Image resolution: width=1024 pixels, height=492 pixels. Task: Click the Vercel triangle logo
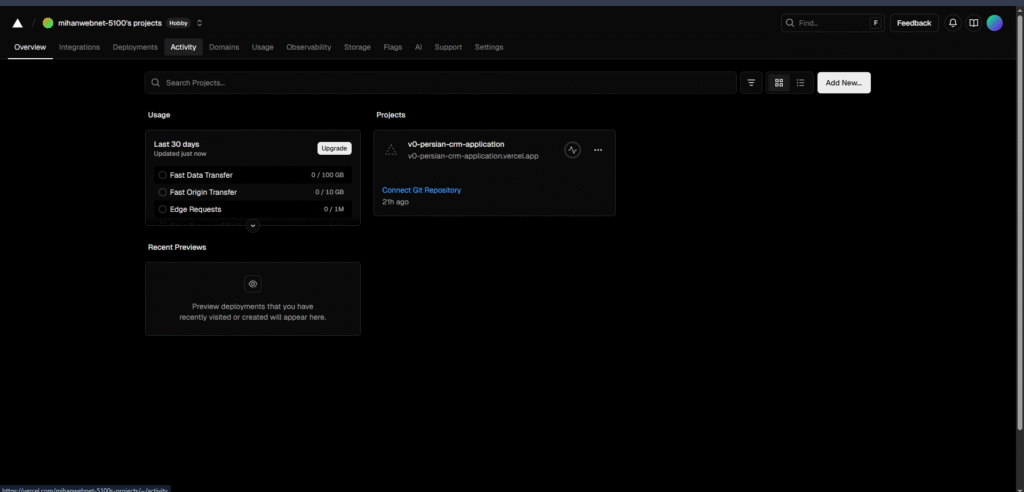[17, 23]
